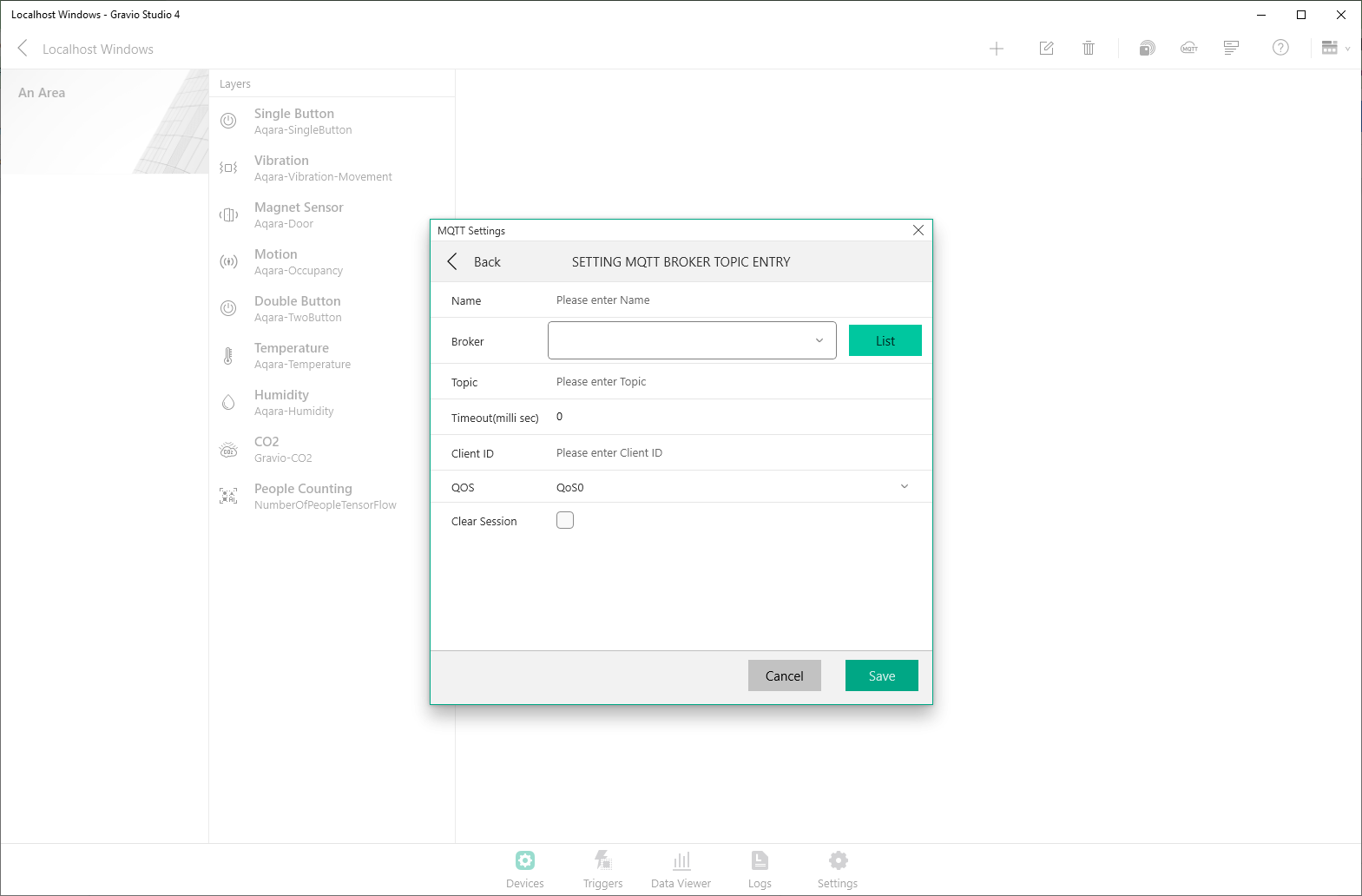Open the Broker dropdown
This screenshot has width=1362, height=896.
click(692, 340)
